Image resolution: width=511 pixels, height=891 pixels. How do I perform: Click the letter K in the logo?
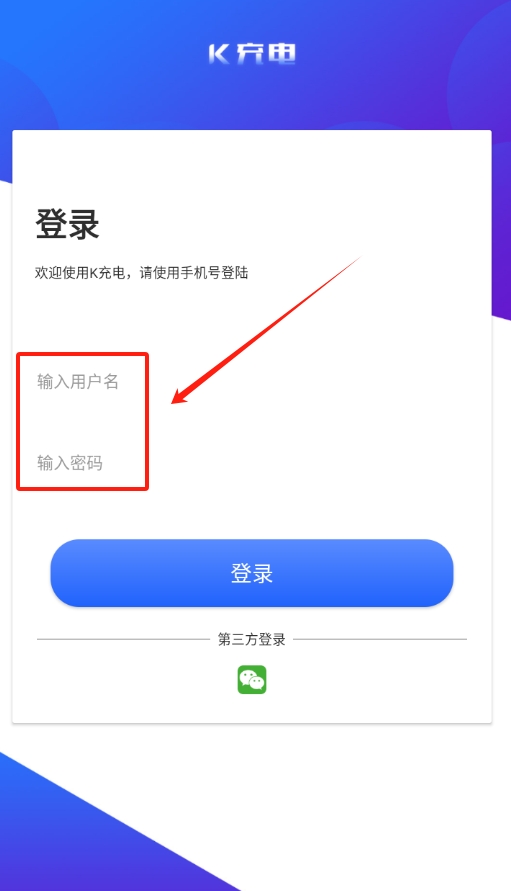[219, 54]
